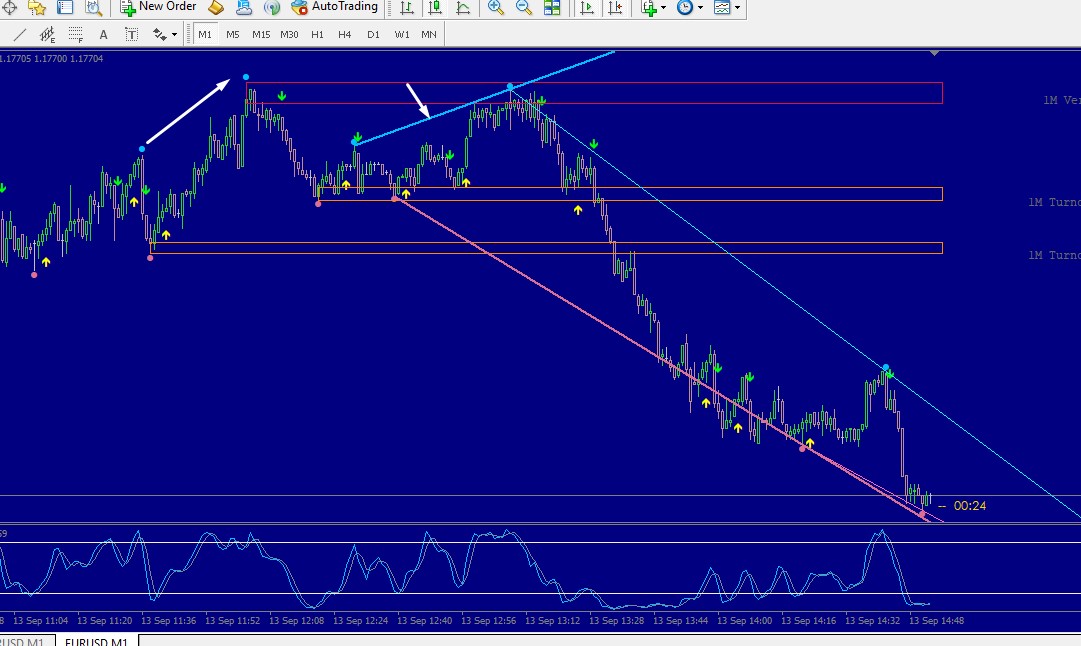Open the Navigator panel (folder with star)
Screen dimensions: 1081x646
[x=37, y=8]
